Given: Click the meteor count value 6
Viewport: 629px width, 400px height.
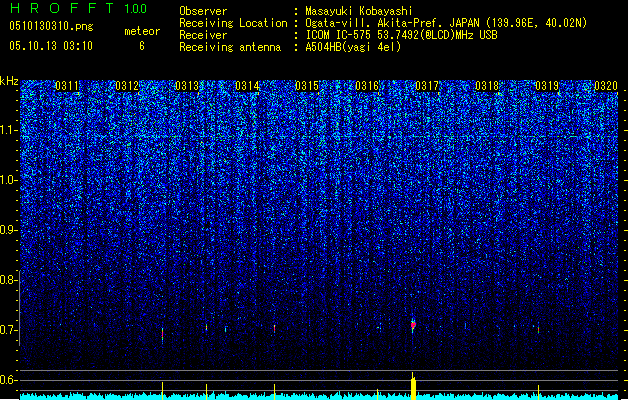Looking at the screenshot, I should pos(142,46).
